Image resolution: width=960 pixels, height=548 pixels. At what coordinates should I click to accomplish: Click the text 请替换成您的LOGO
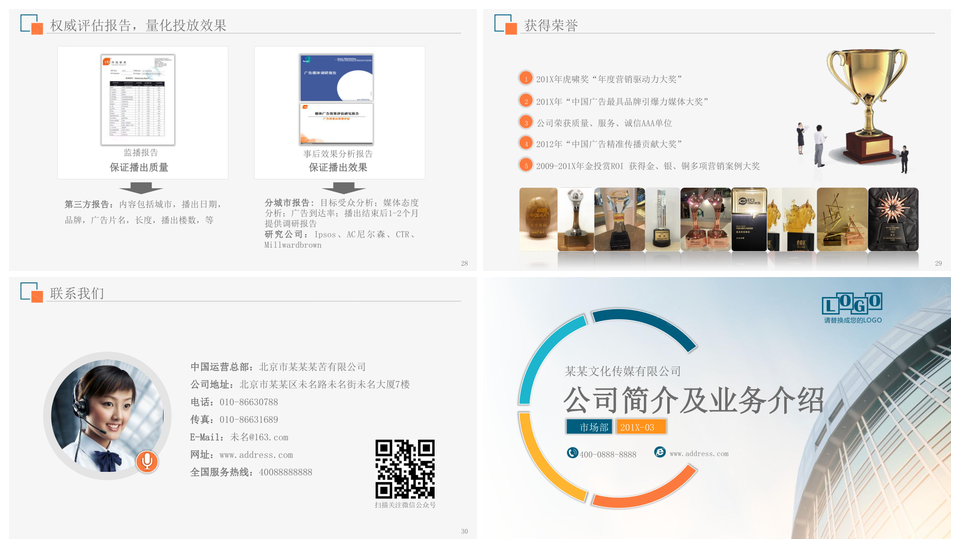coord(852,320)
